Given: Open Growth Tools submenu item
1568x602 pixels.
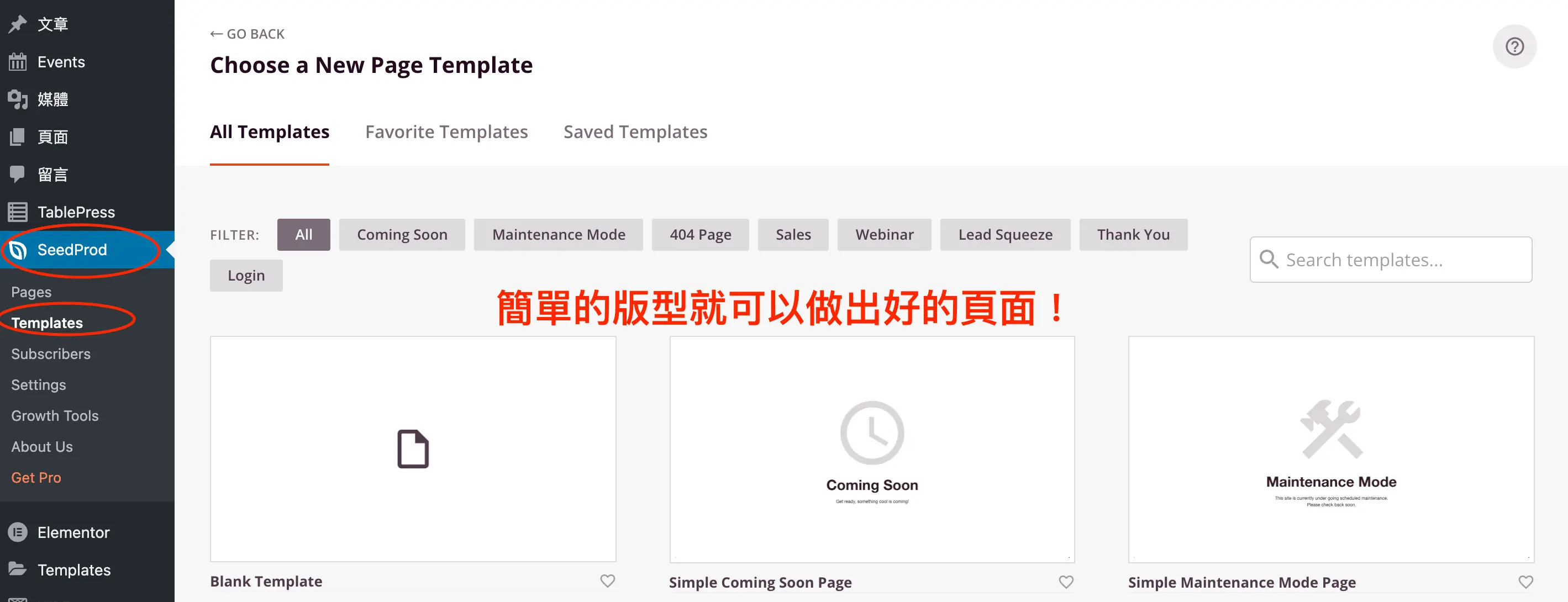Looking at the screenshot, I should pos(55,416).
